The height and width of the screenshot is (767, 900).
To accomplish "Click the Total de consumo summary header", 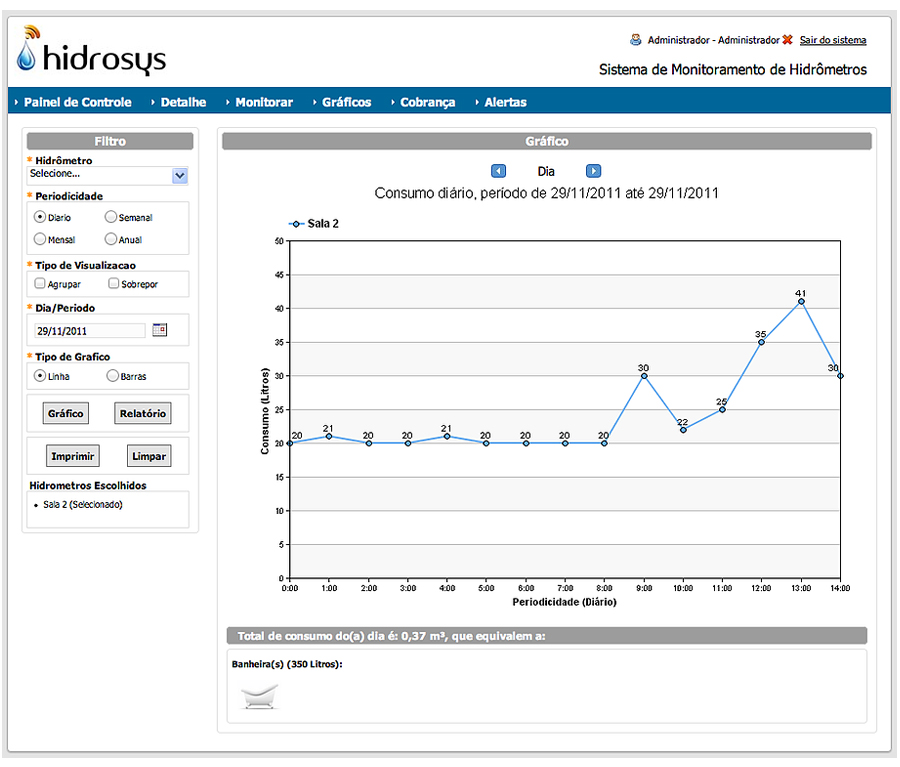I will 546,636.
